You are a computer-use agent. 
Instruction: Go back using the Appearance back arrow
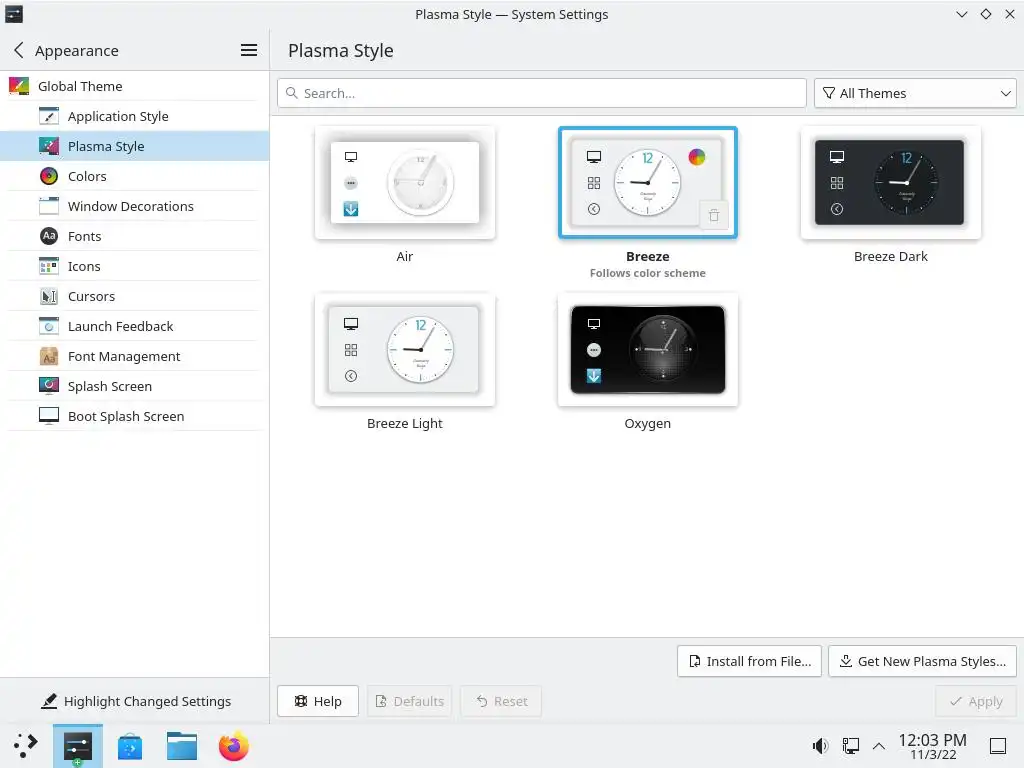point(18,50)
